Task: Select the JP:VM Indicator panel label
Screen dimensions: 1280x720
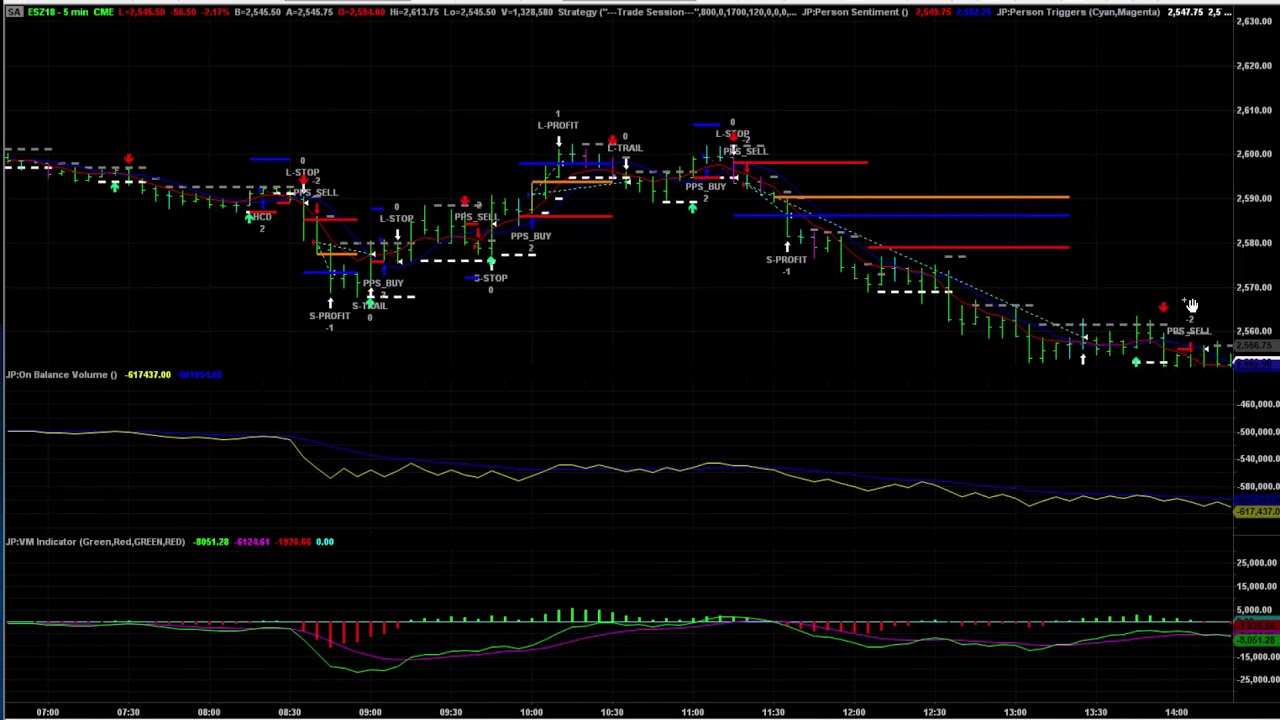Action: (x=95, y=542)
